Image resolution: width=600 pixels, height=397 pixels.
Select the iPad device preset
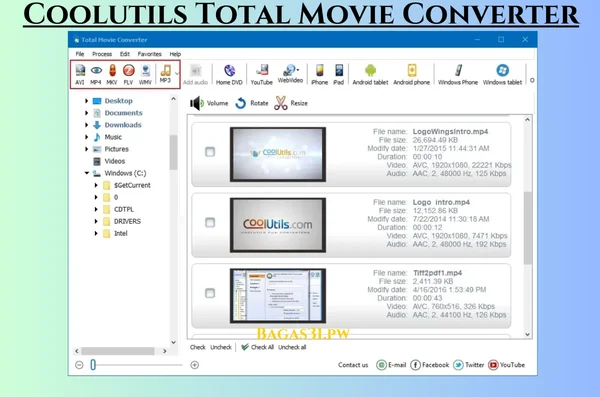[339, 74]
